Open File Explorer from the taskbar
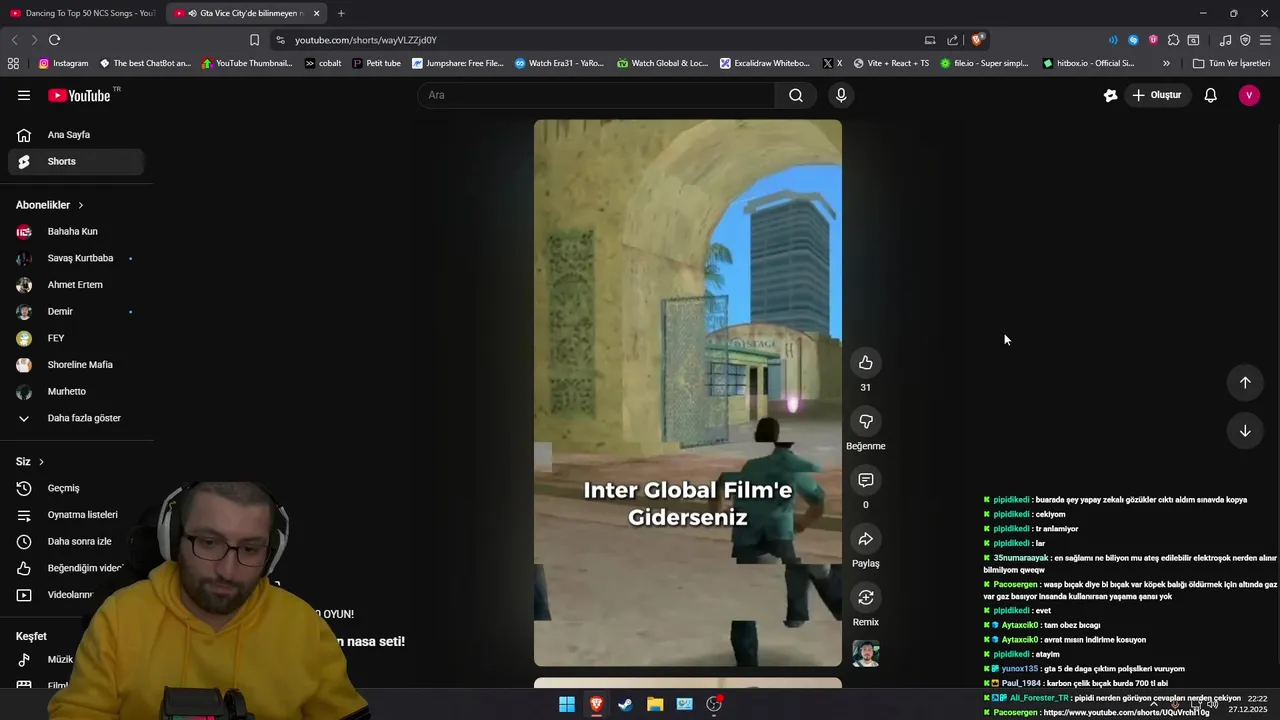 pyautogui.click(x=655, y=704)
